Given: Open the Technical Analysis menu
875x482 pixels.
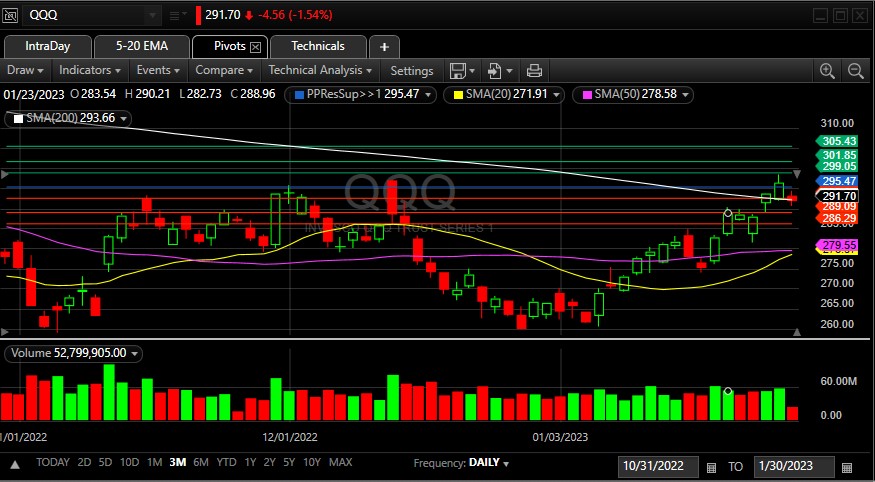Looking at the screenshot, I should click(x=320, y=70).
